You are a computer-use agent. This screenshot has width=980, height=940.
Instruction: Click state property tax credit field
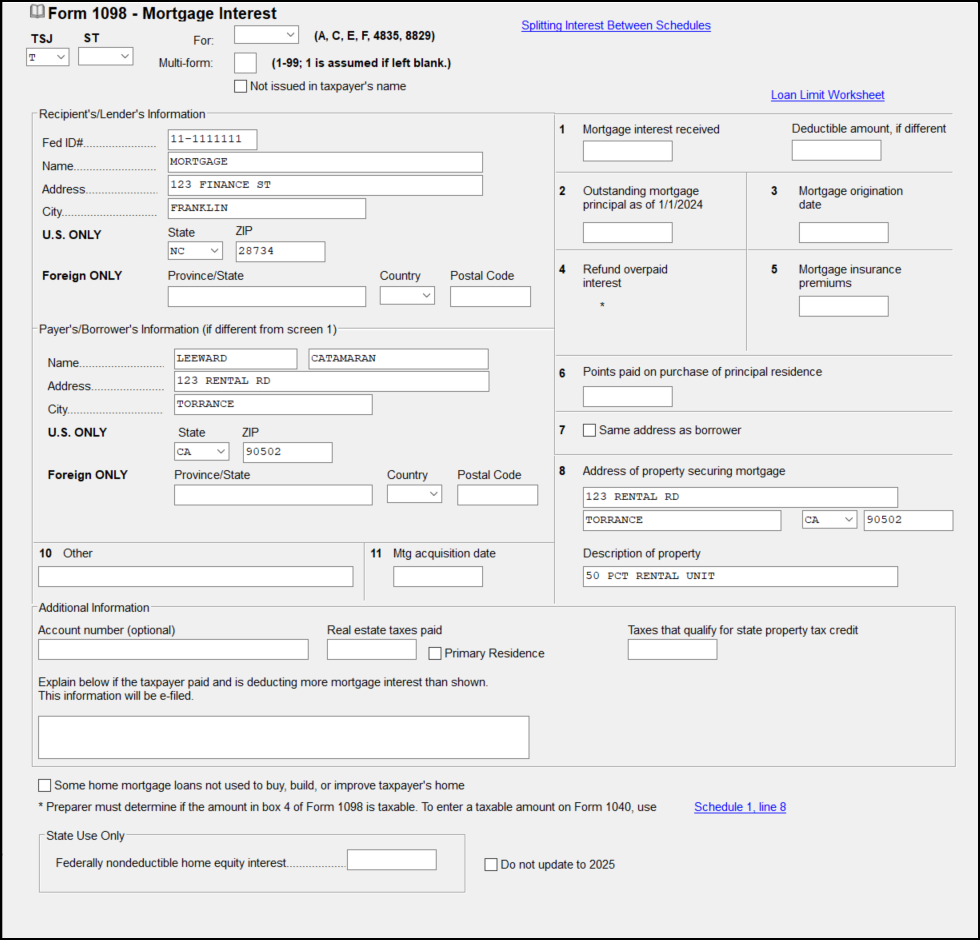tap(672, 649)
